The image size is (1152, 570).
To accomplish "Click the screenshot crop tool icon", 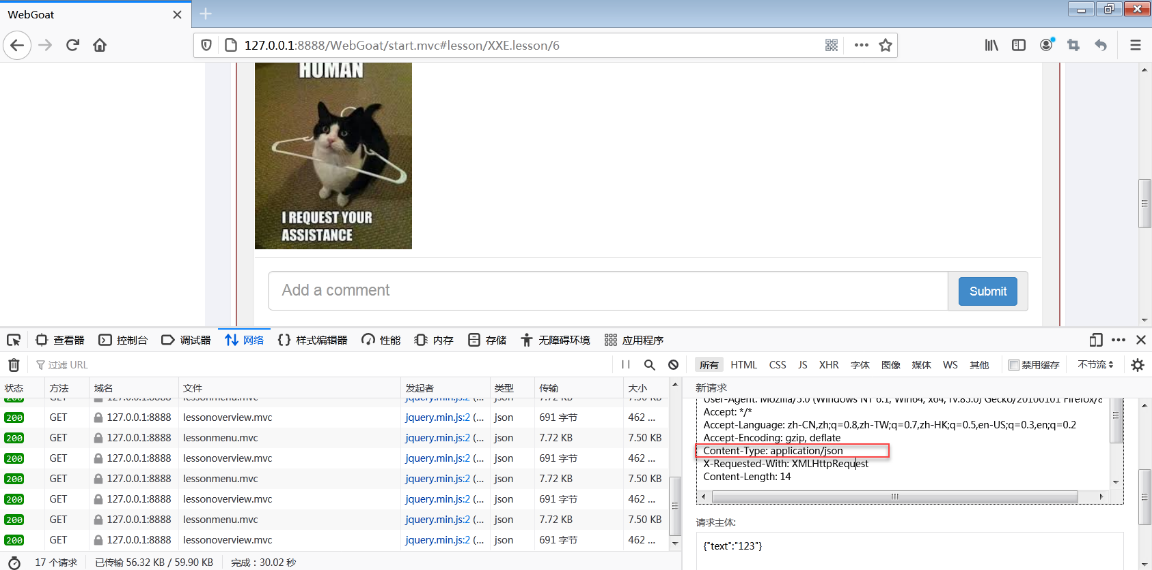I will 1073,45.
